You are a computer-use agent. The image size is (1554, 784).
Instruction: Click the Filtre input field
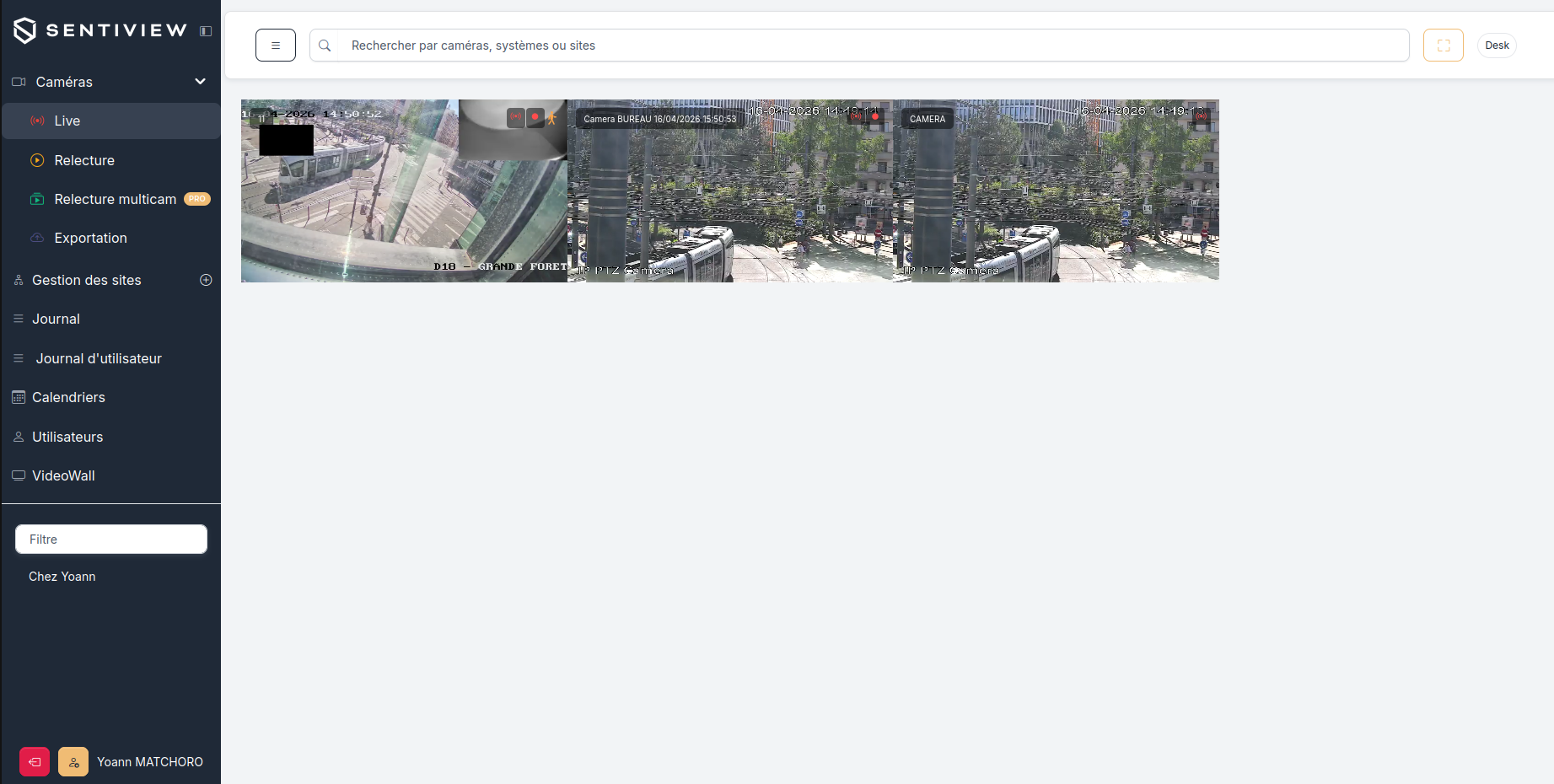[x=111, y=540]
